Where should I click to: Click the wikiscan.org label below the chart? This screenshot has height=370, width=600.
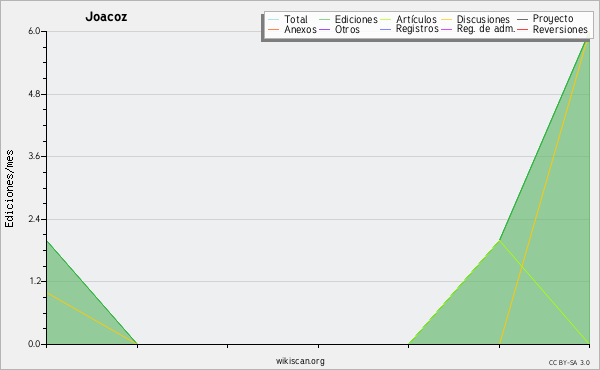300,361
